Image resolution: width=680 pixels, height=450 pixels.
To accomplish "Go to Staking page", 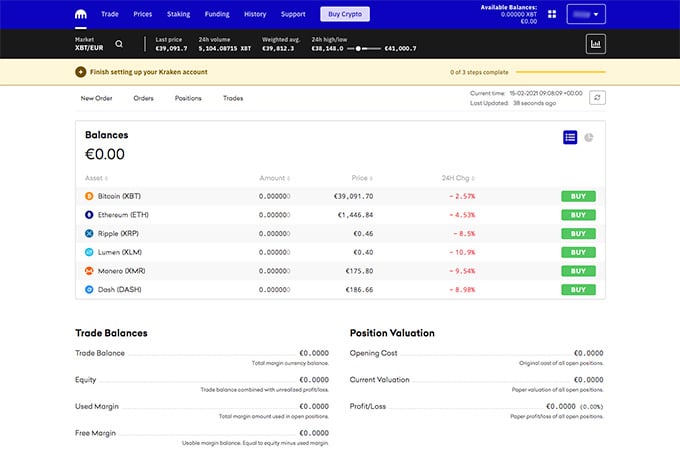I will coord(179,14).
